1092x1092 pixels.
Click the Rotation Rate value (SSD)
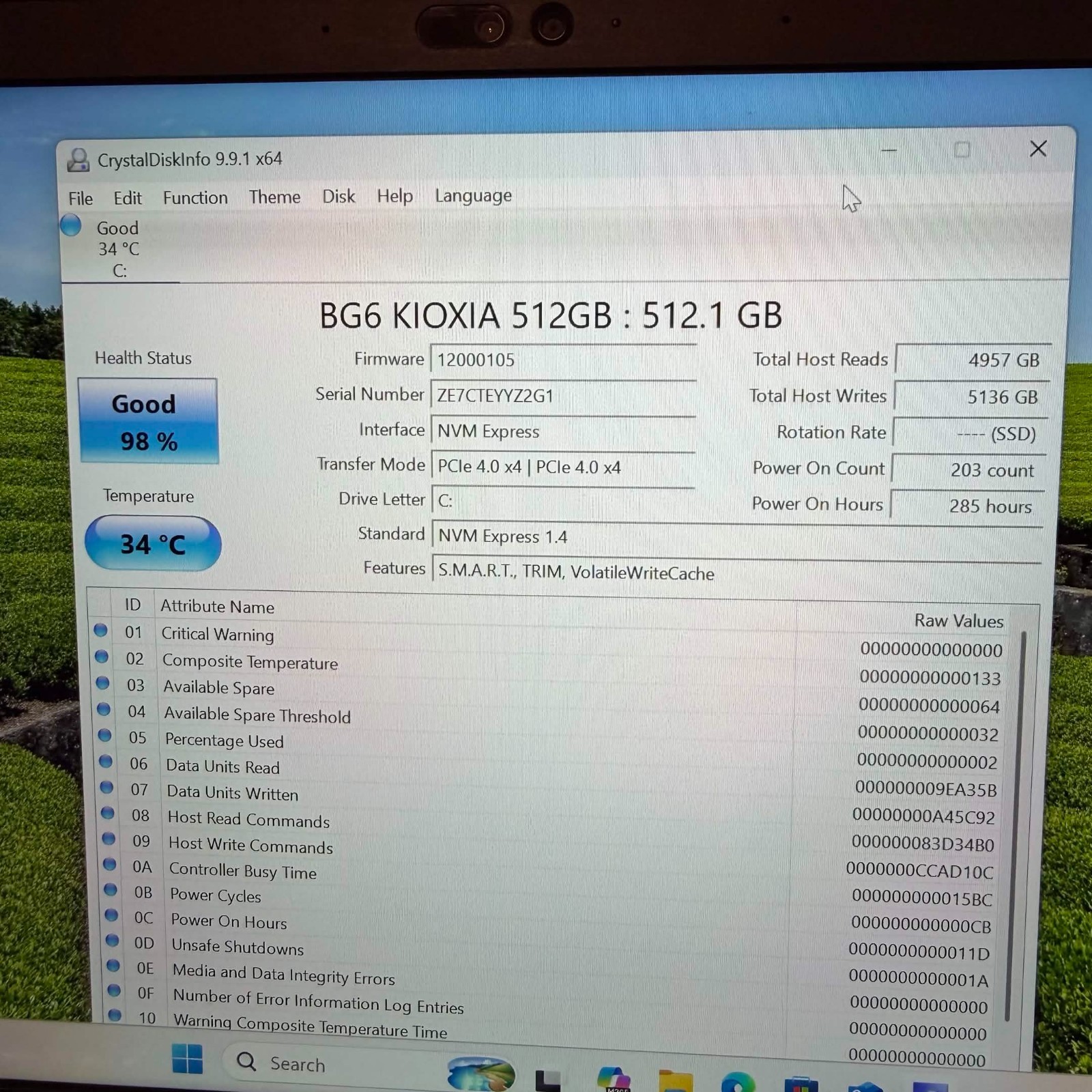click(969, 433)
